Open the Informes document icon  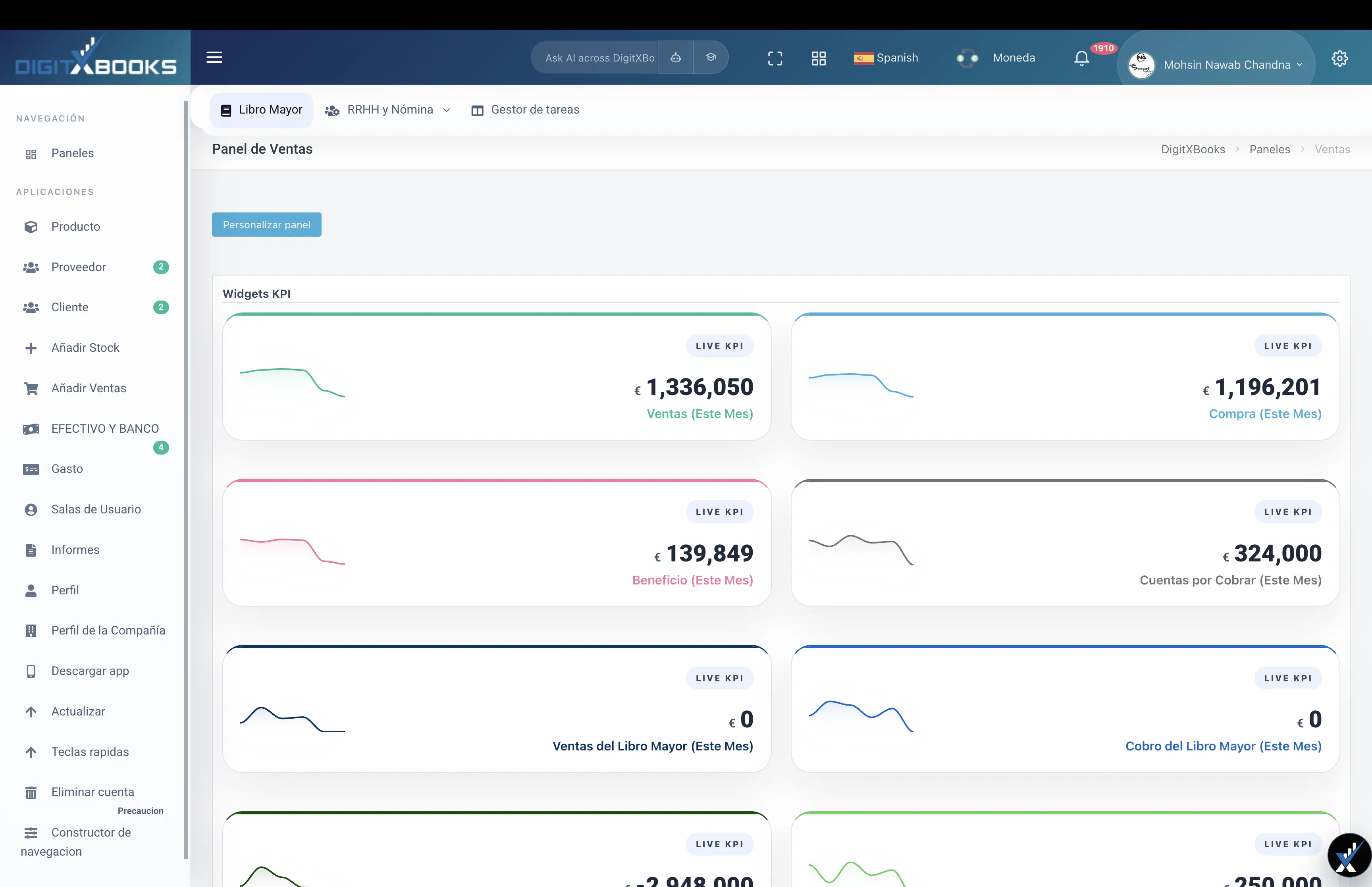coord(31,550)
